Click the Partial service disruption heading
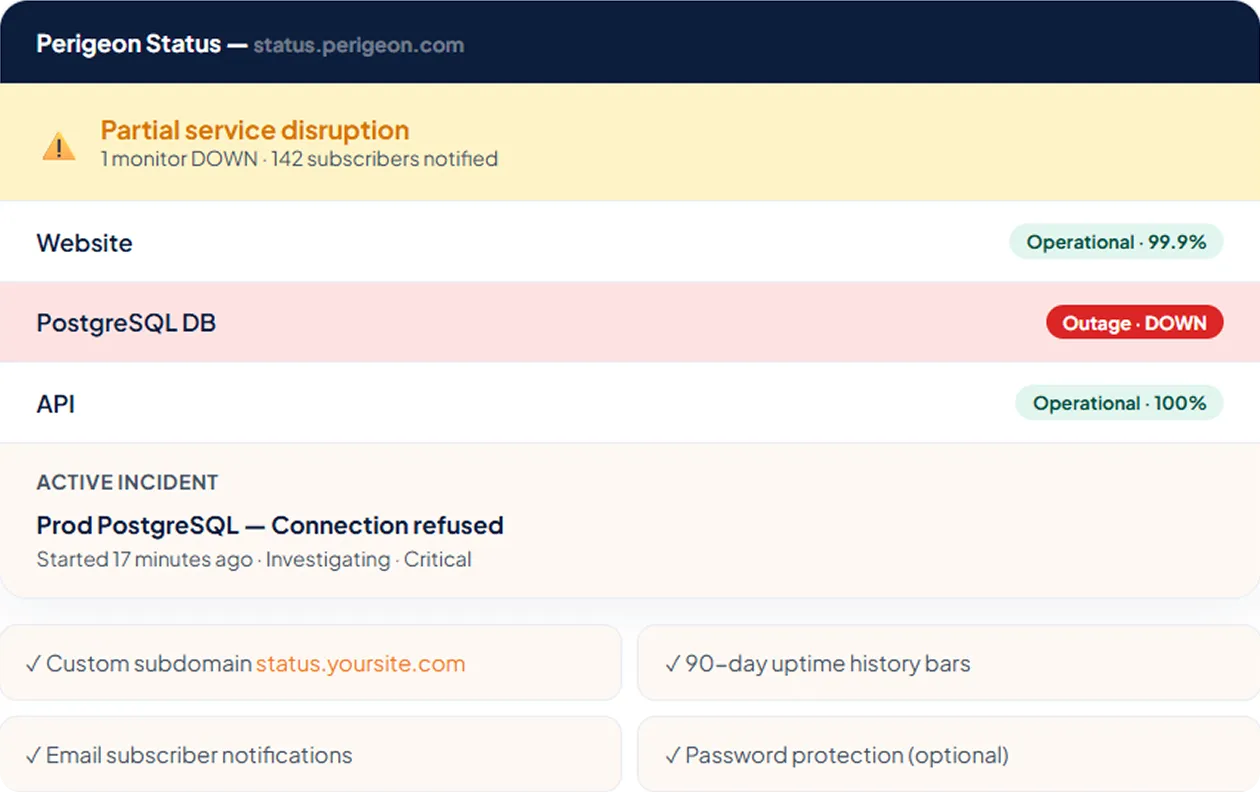This screenshot has width=1260, height=792. [x=255, y=130]
